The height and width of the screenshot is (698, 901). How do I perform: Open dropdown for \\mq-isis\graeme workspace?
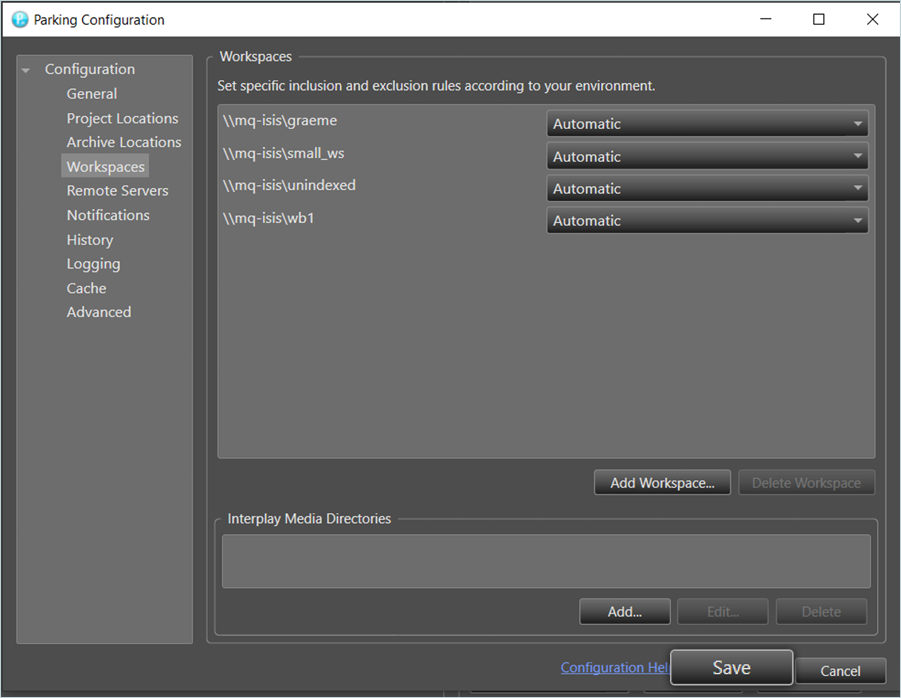pyautogui.click(x=706, y=124)
